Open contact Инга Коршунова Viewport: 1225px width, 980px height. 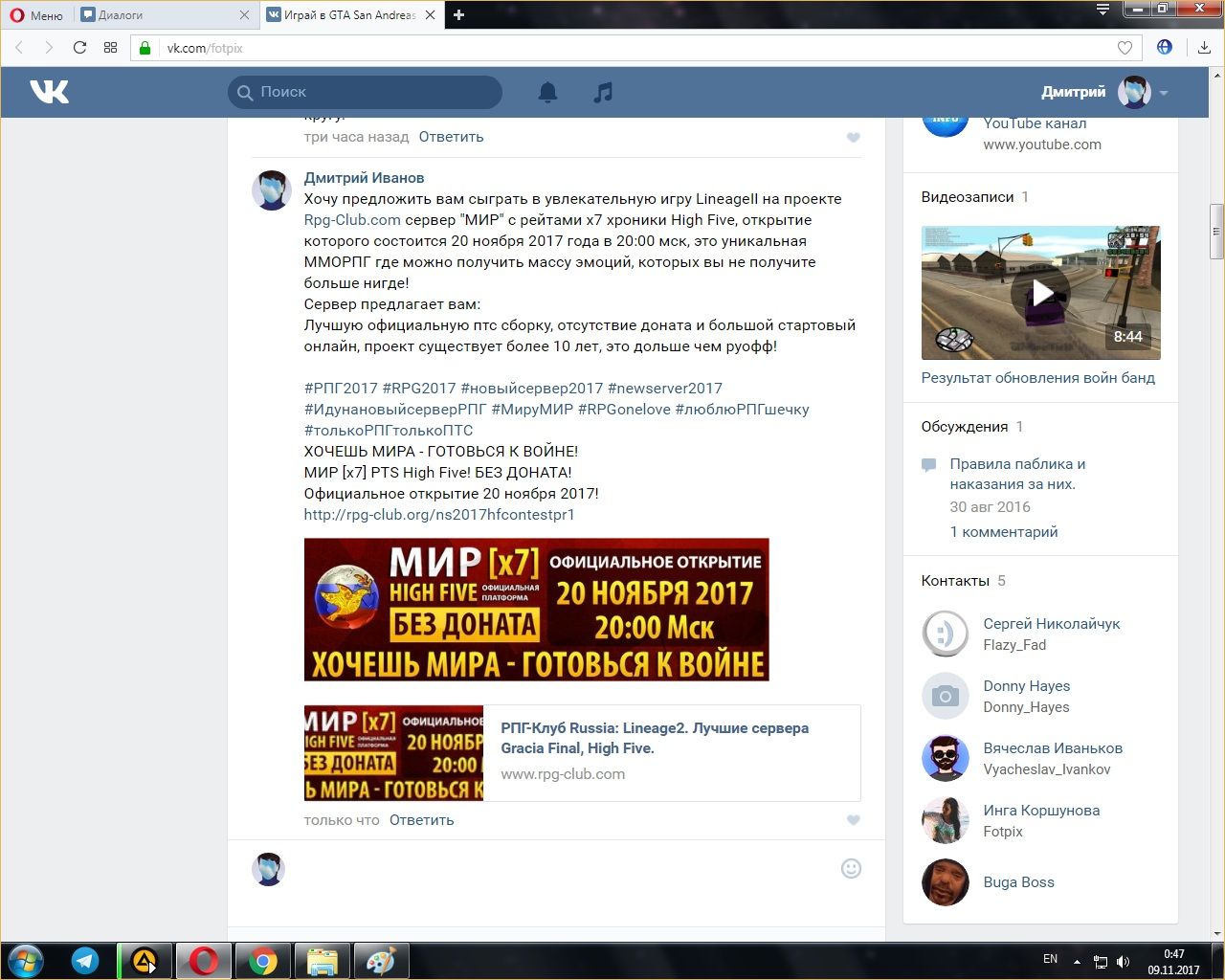click(x=1041, y=811)
